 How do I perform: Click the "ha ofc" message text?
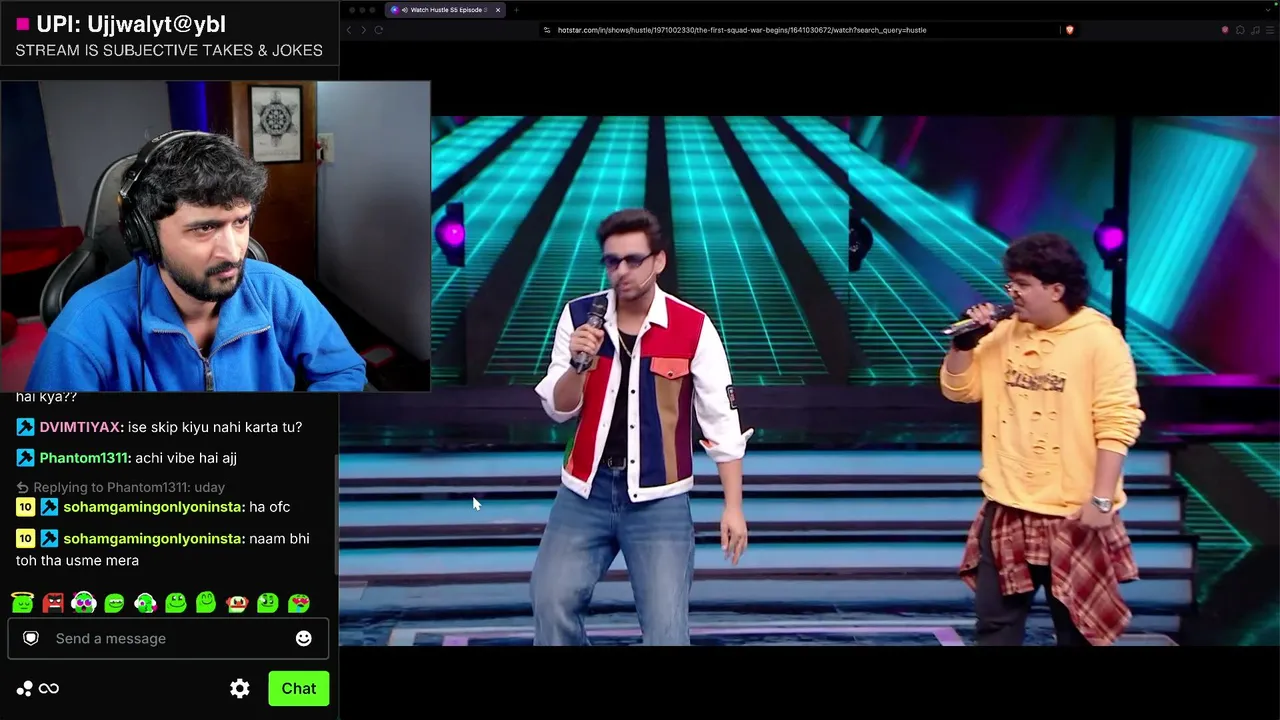[270, 507]
